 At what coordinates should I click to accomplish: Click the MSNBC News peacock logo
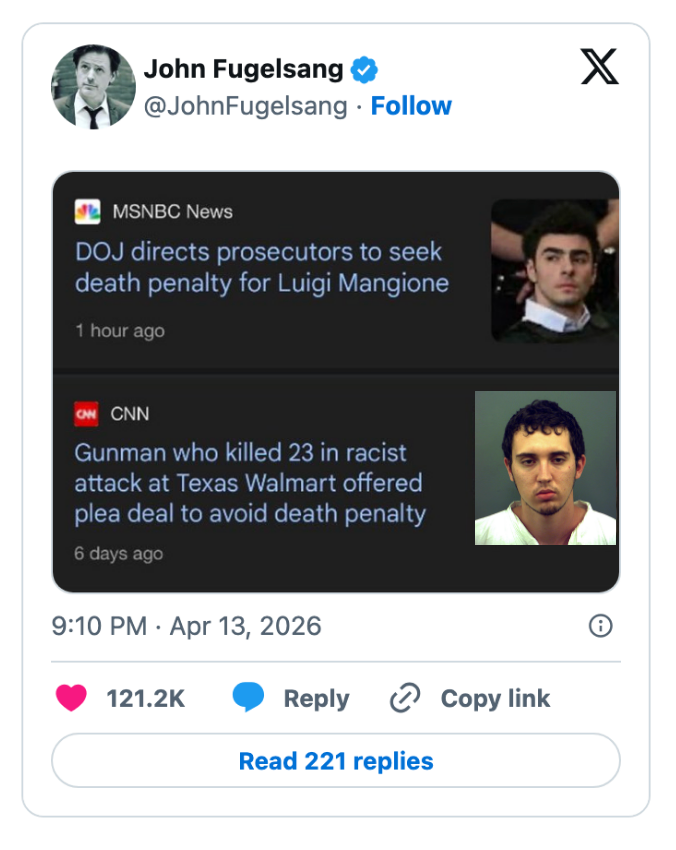pos(88,212)
